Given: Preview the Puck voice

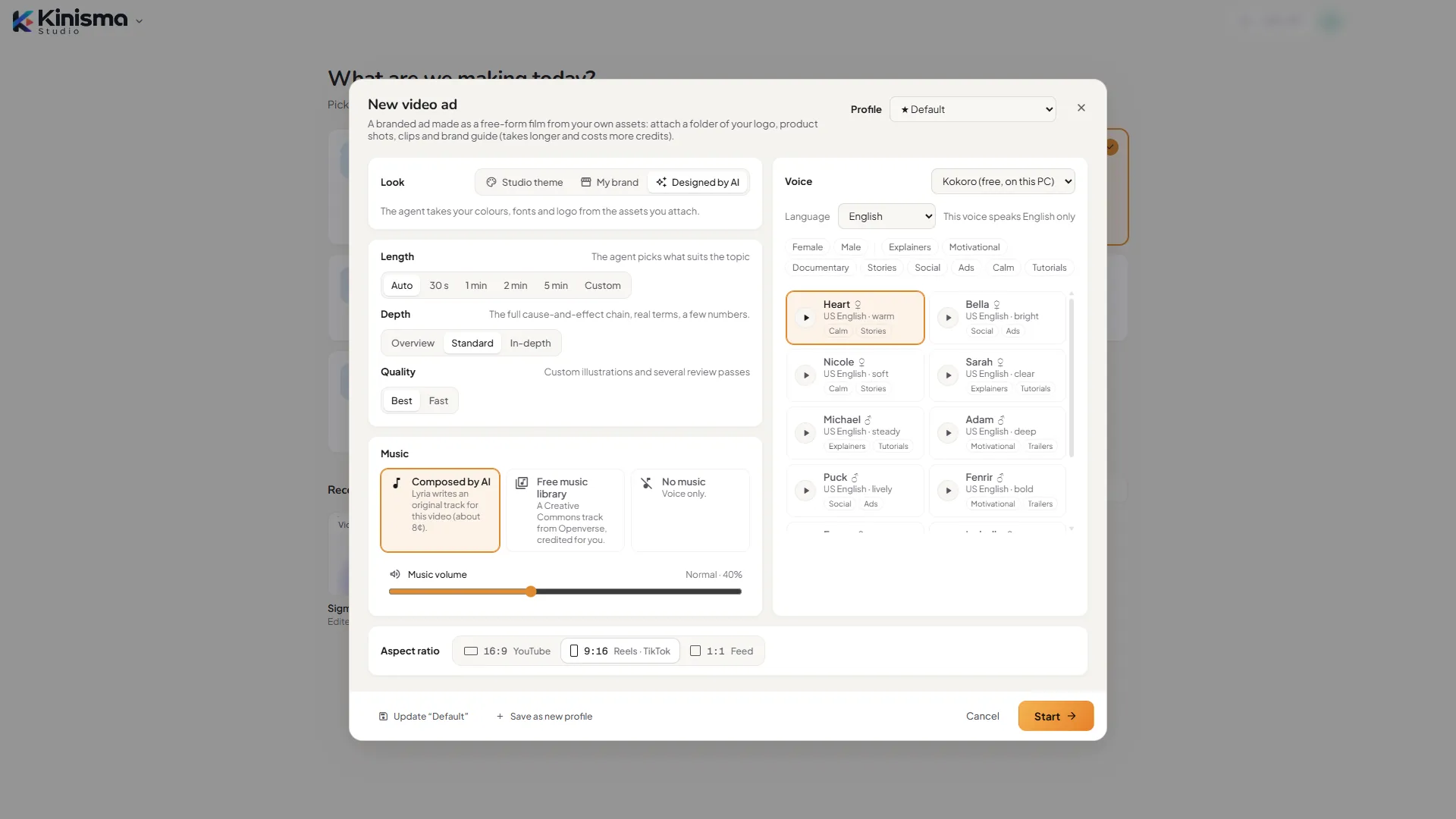Looking at the screenshot, I should (x=806, y=491).
